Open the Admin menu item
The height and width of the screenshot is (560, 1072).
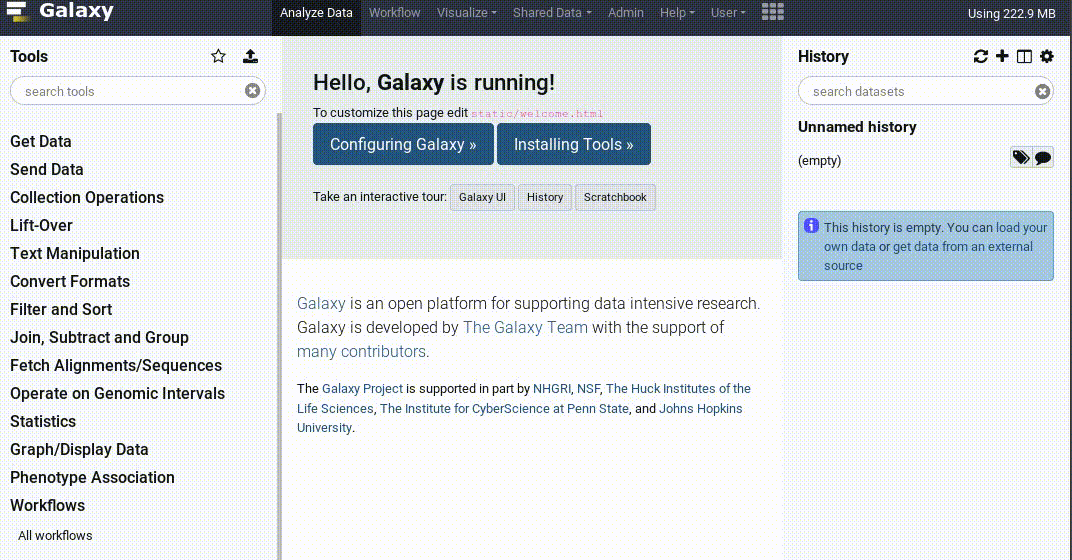click(x=626, y=13)
